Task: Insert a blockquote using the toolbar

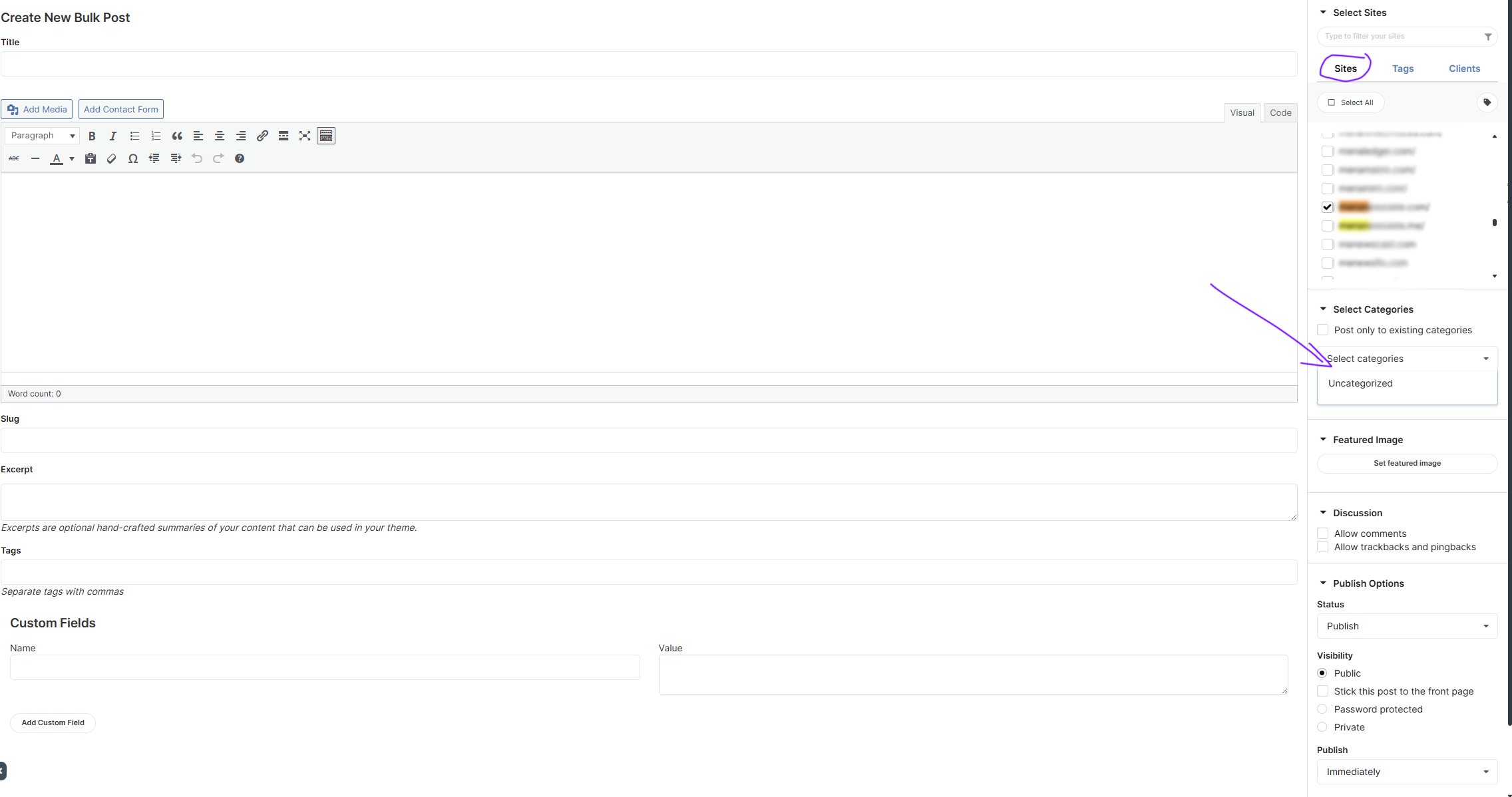Action: [x=177, y=136]
